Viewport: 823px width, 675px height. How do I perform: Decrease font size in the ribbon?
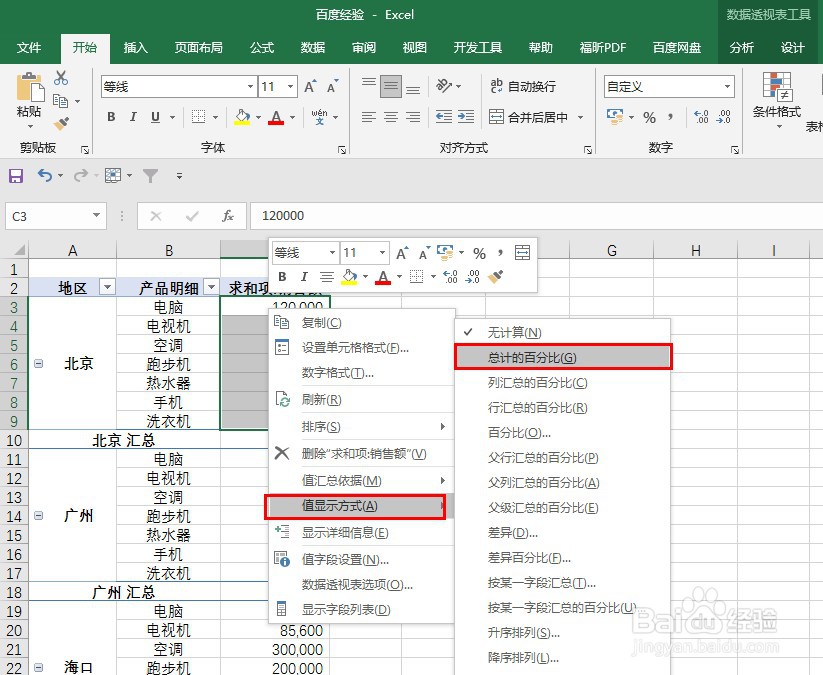click(x=332, y=87)
